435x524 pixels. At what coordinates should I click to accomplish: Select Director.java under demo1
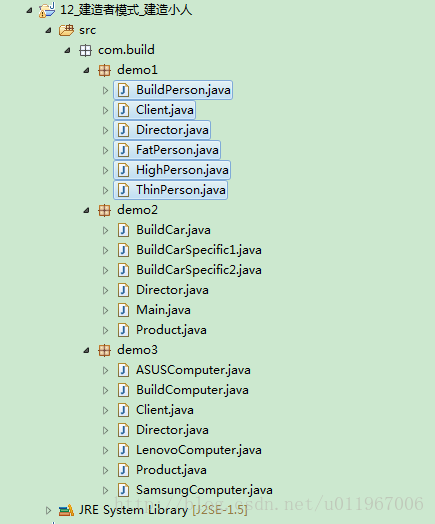tap(172, 130)
